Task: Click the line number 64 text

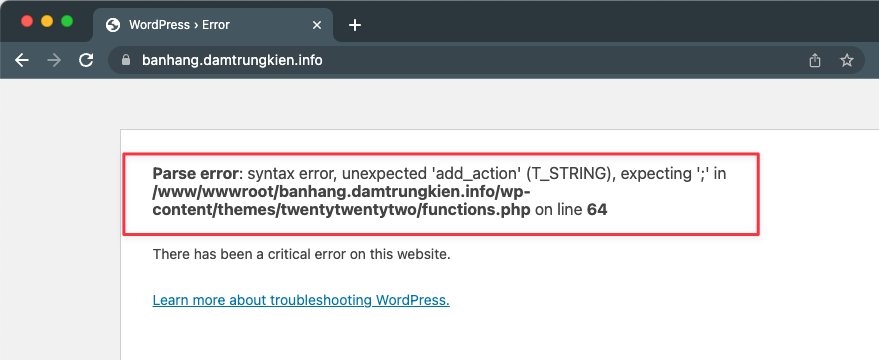Action: point(597,210)
